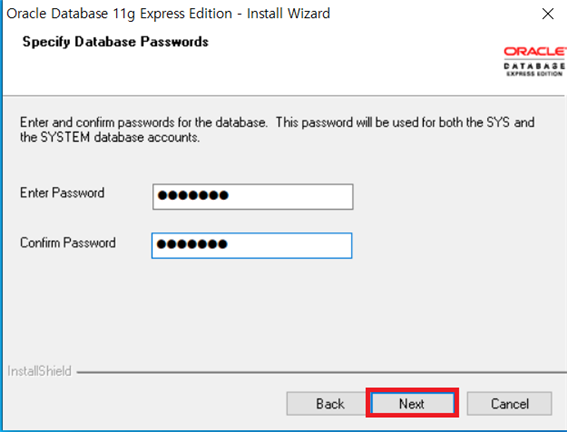Close the Install Wizard window
This screenshot has width=567, height=432.
548,14
